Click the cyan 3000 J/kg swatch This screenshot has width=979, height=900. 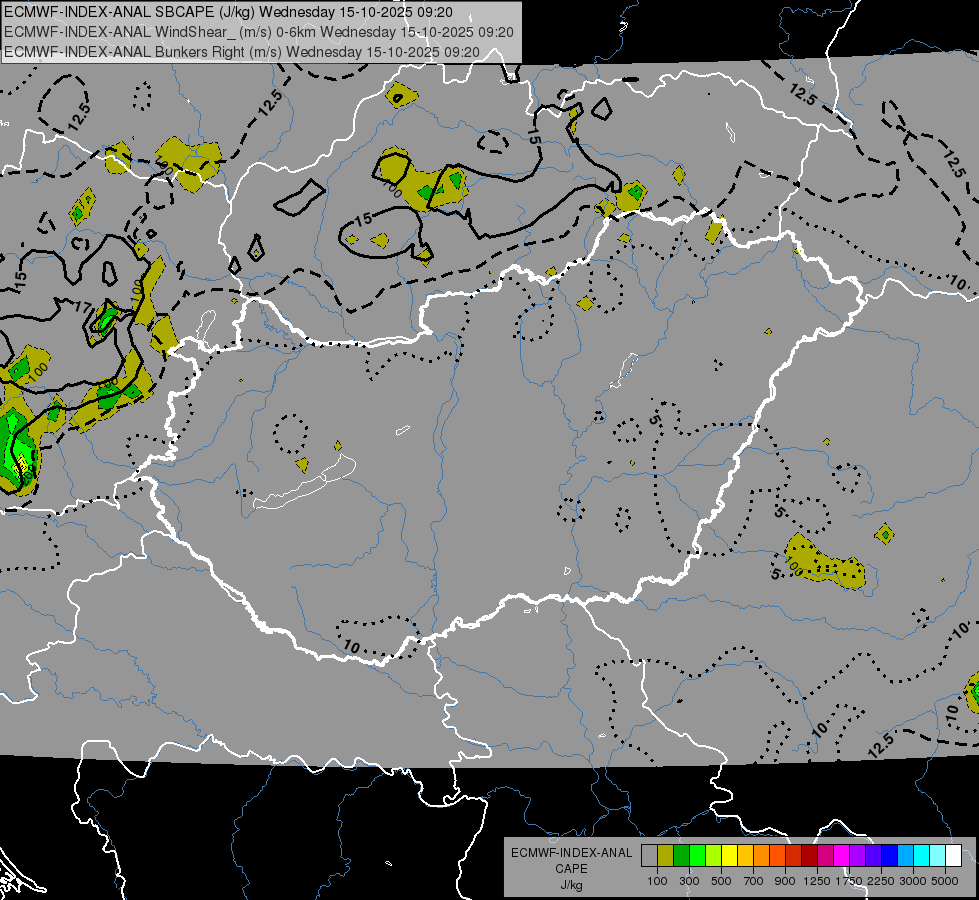pos(921,856)
